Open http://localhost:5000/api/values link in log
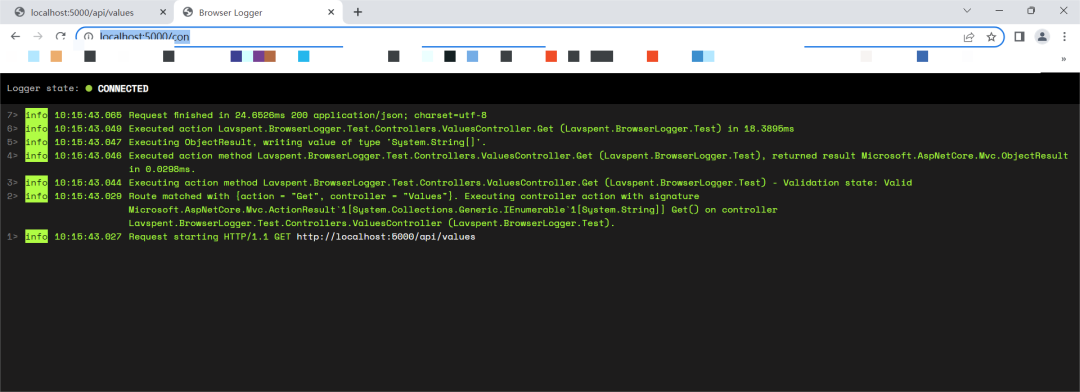Screen dimensions: 1080x392 coord(386,237)
